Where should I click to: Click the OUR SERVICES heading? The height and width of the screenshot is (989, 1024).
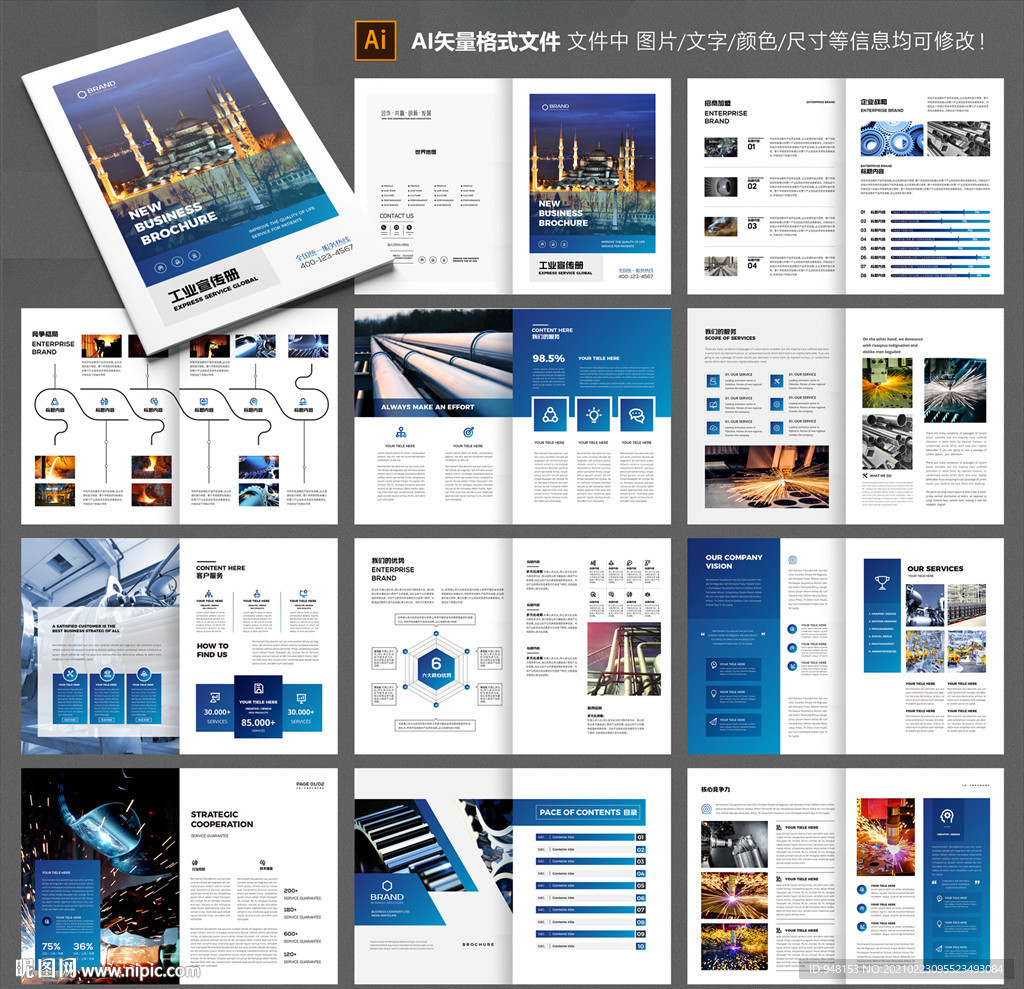click(935, 568)
